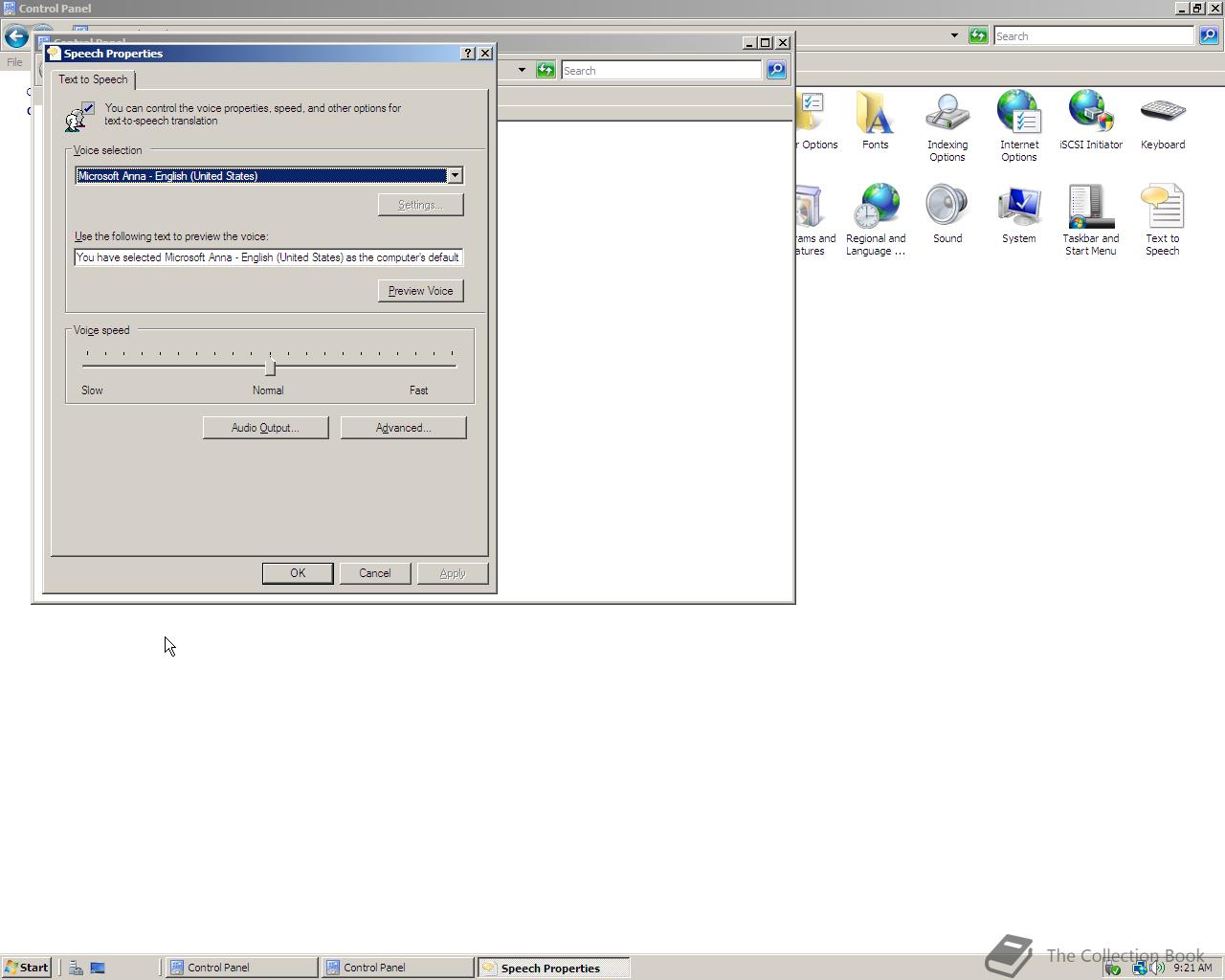Open the Text to Speech icon
The width and height of the screenshot is (1225, 980).
tap(1162, 220)
